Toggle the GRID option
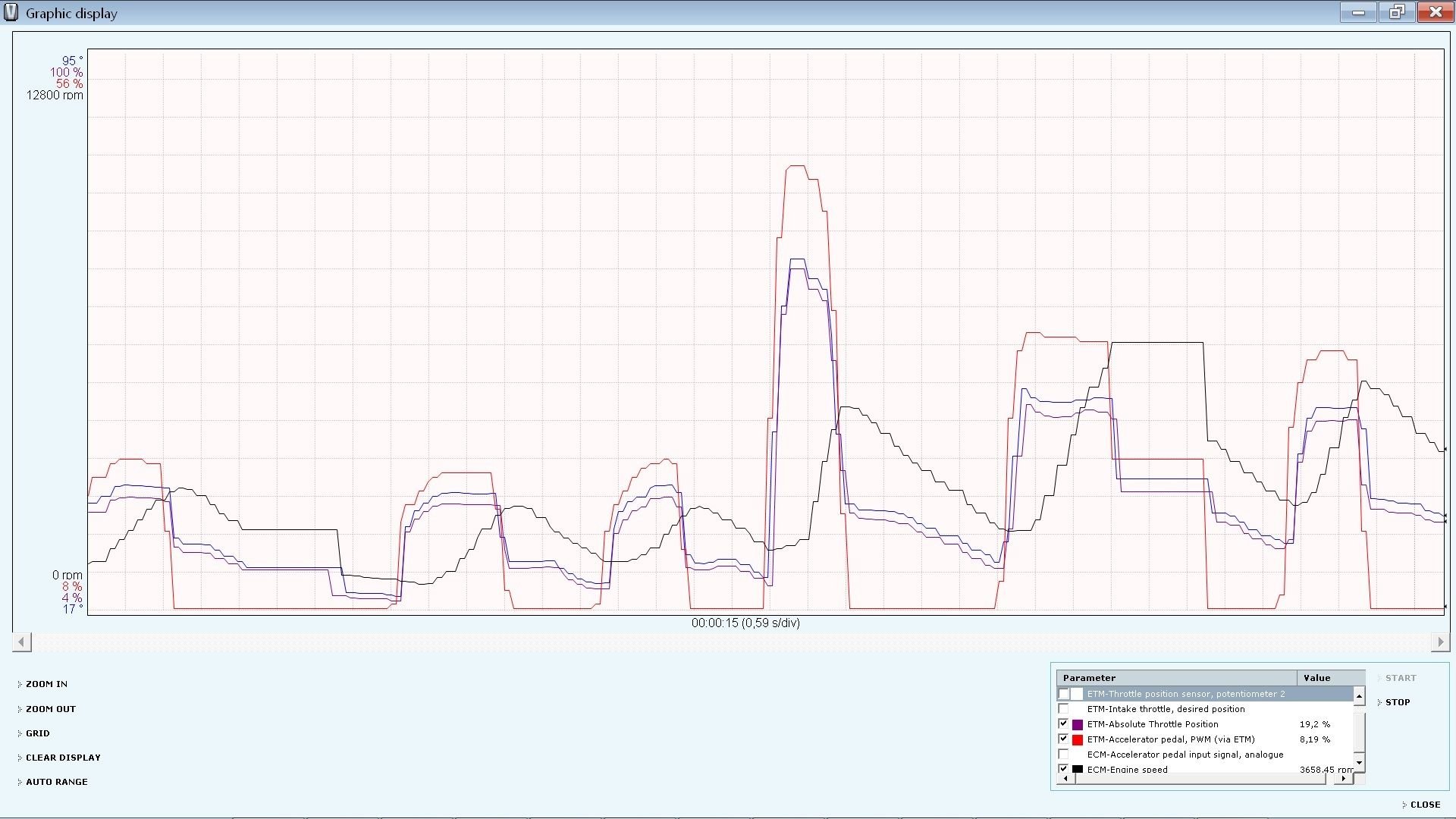 [x=37, y=733]
